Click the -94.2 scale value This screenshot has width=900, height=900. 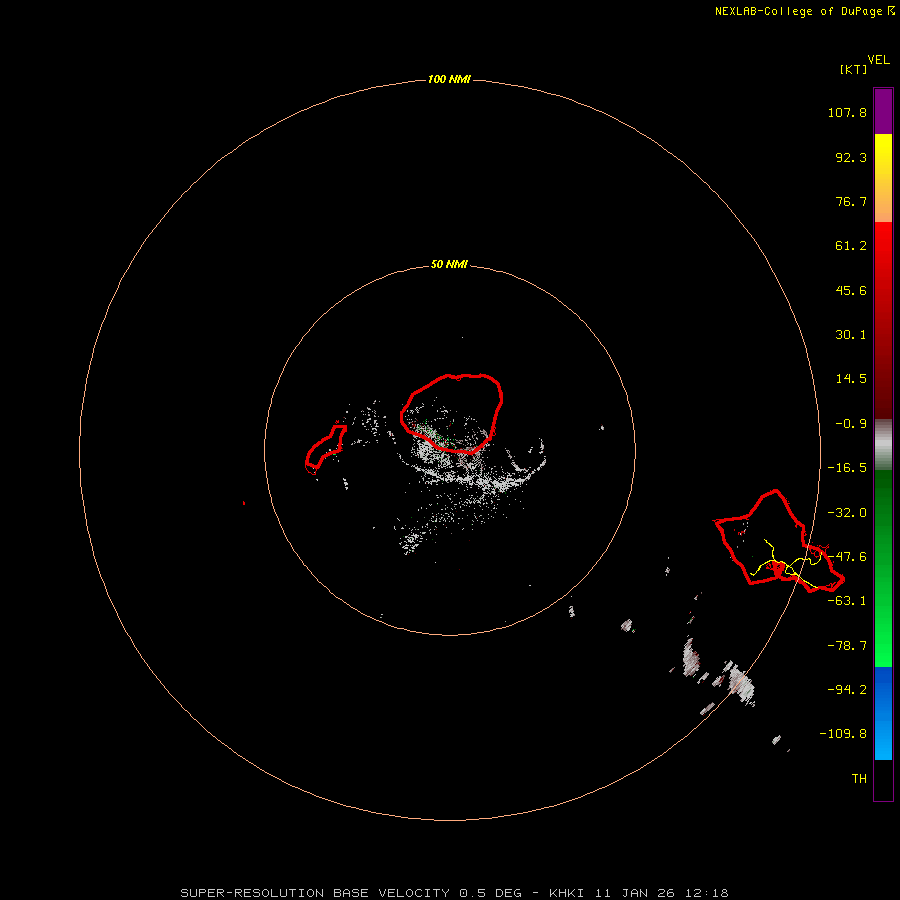pos(847,689)
